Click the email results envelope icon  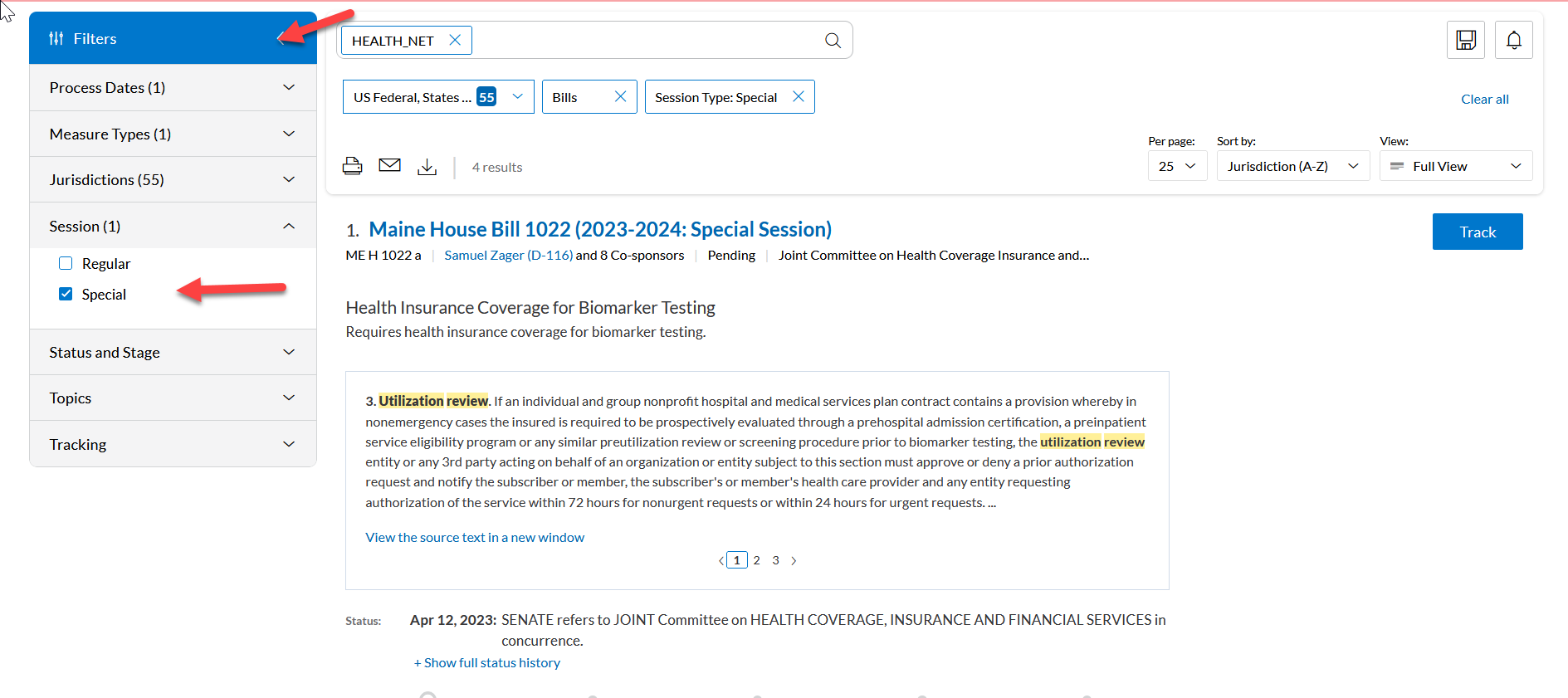[x=389, y=166]
